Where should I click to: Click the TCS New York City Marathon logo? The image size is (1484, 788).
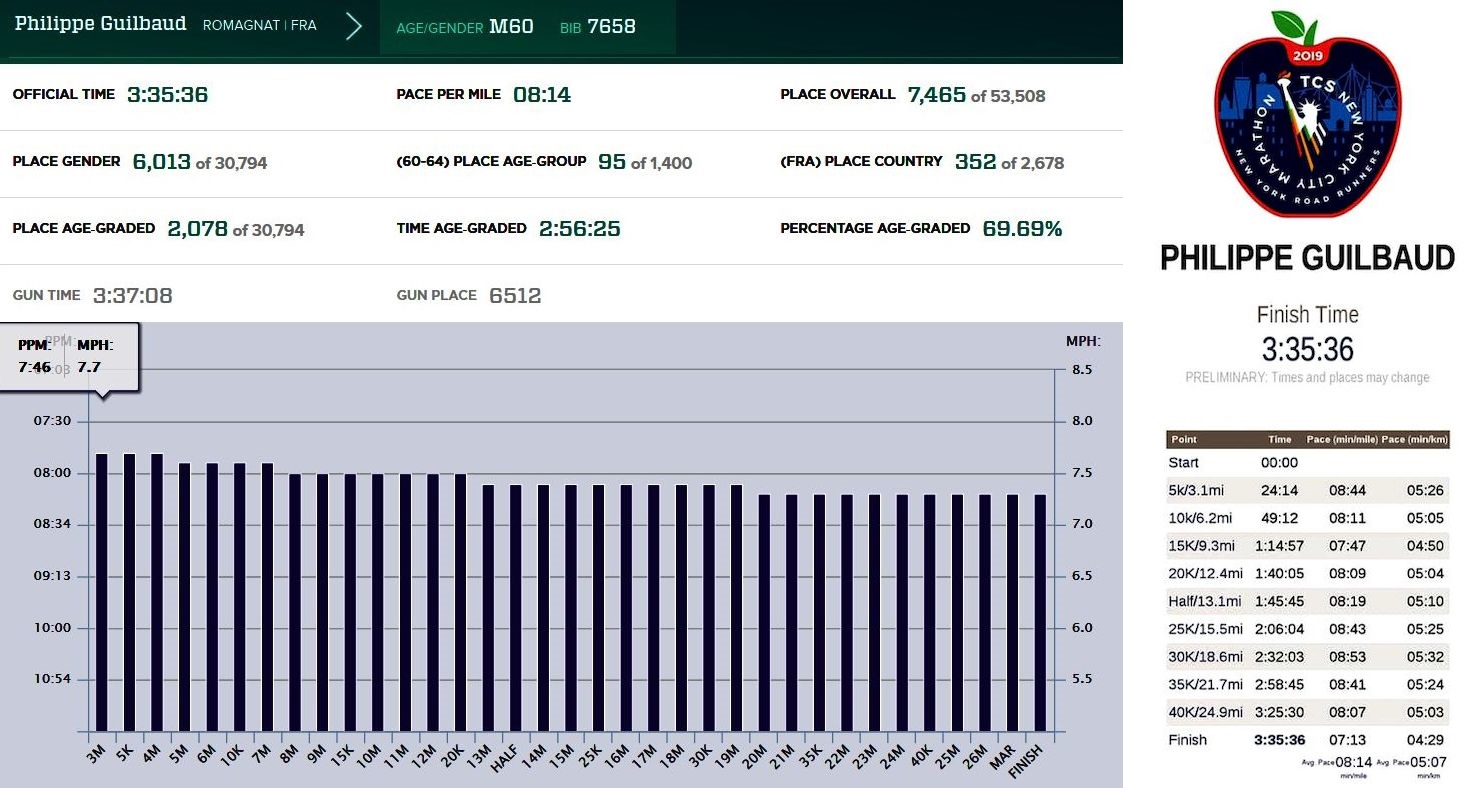pos(1307,115)
